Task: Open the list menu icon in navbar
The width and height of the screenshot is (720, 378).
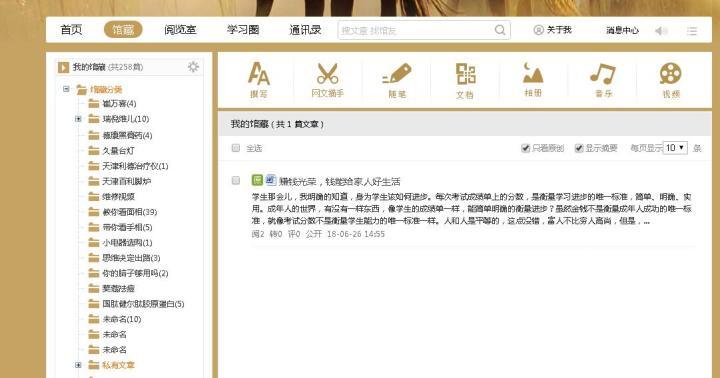Action: 692,31
